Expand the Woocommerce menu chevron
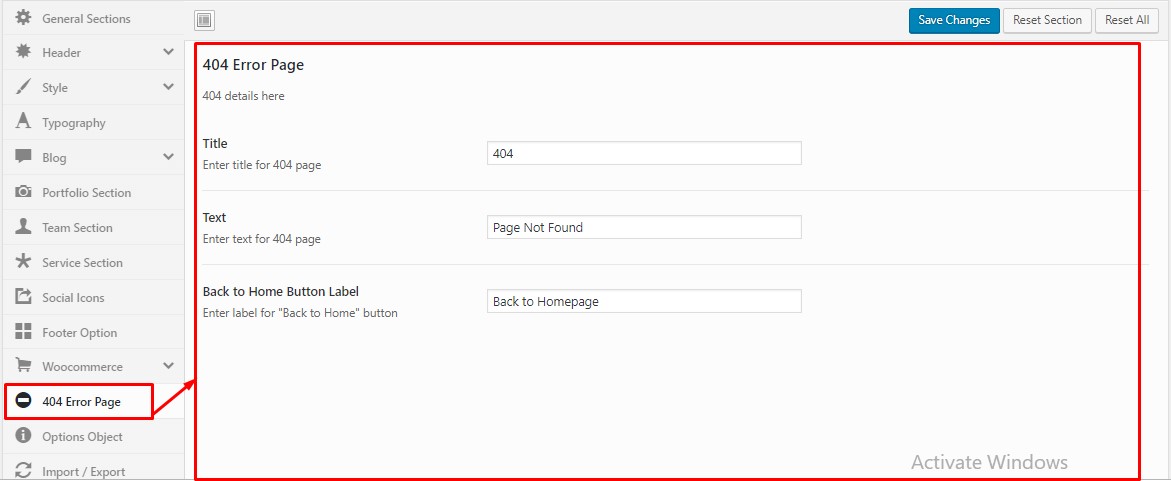Viewport: 1171px width, 481px height. [x=168, y=366]
